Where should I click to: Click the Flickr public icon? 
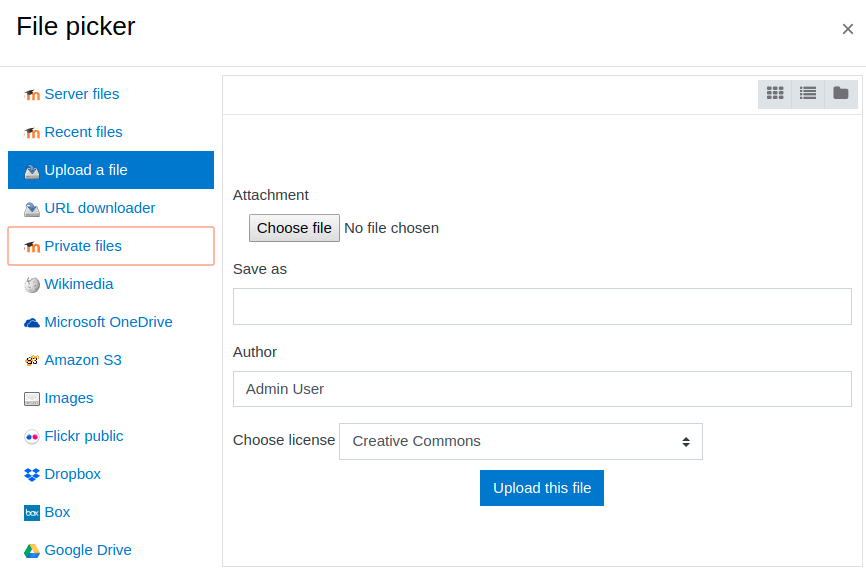pyautogui.click(x=32, y=437)
